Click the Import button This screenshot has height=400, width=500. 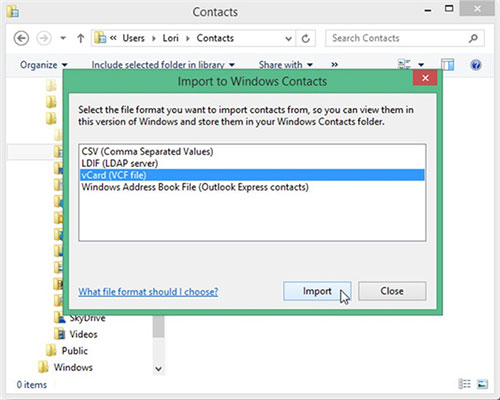[x=317, y=291]
